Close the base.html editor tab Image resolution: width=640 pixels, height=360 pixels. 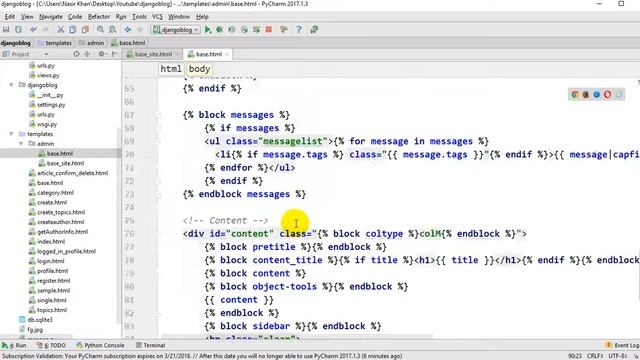(x=227, y=54)
